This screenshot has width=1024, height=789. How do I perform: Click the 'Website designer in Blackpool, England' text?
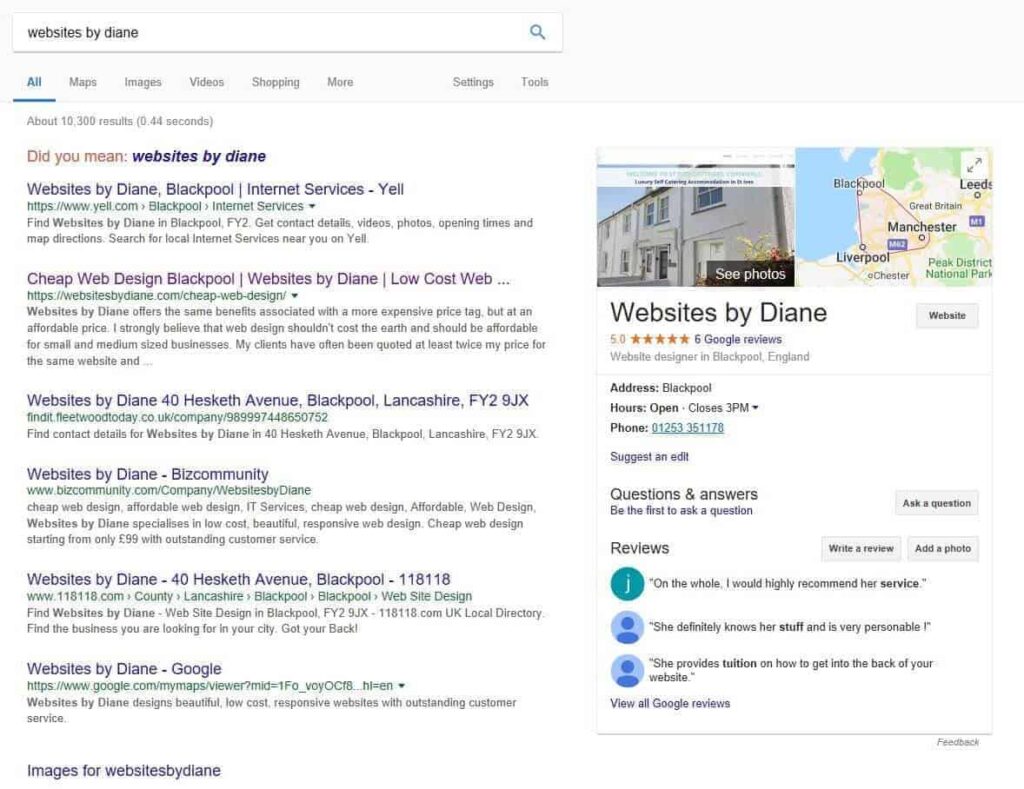pos(710,357)
